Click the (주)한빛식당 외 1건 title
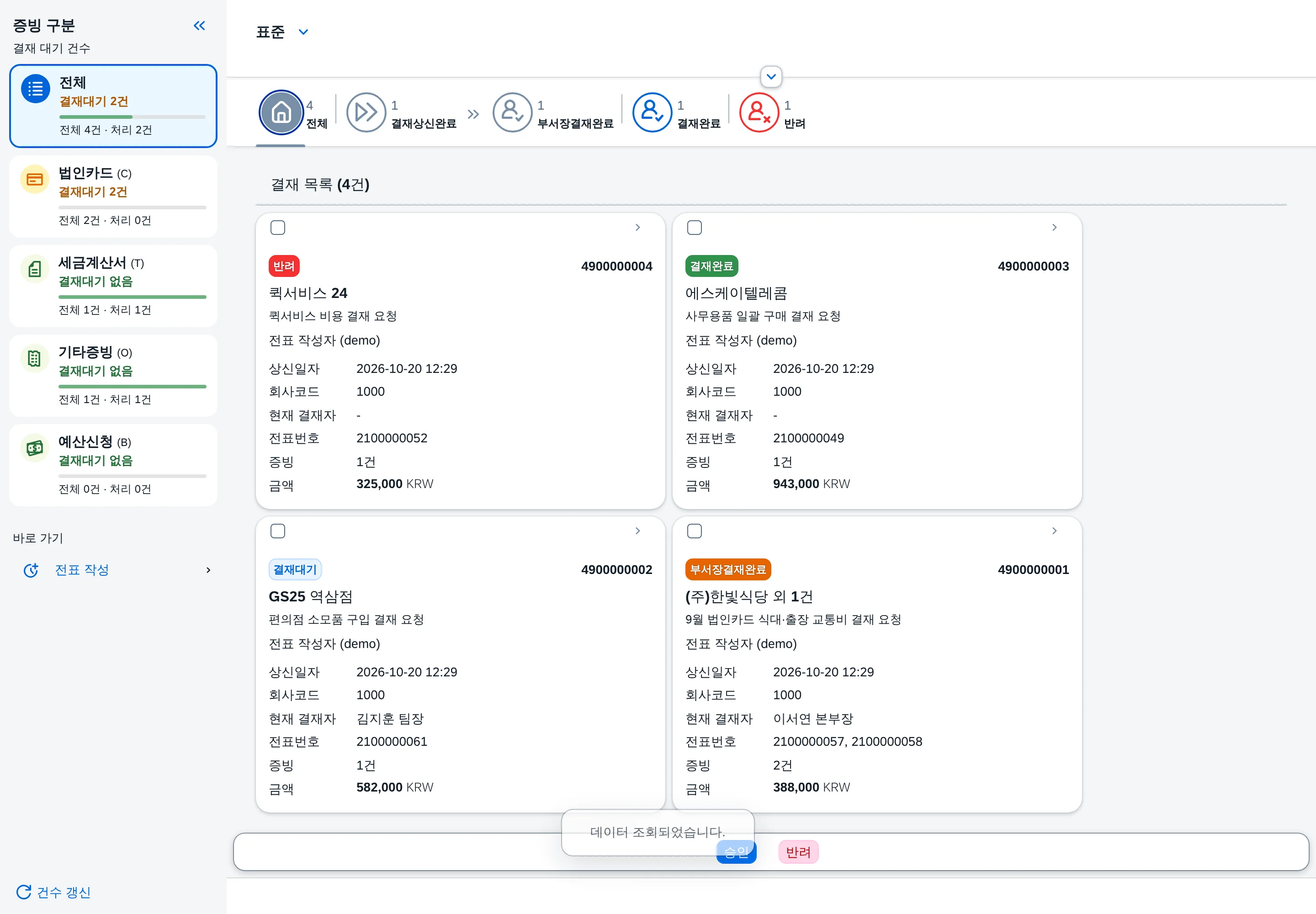The image size is (1316, 914). (749, 597)
